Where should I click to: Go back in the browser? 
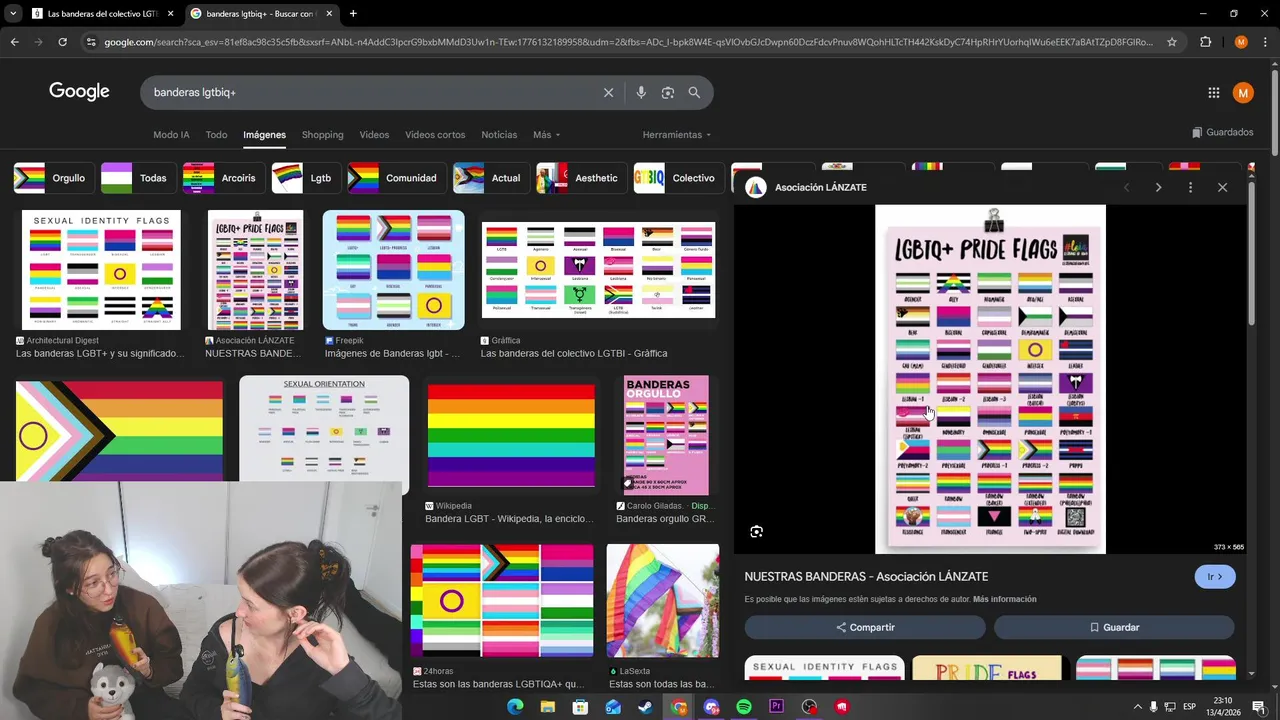click(14, 42)
